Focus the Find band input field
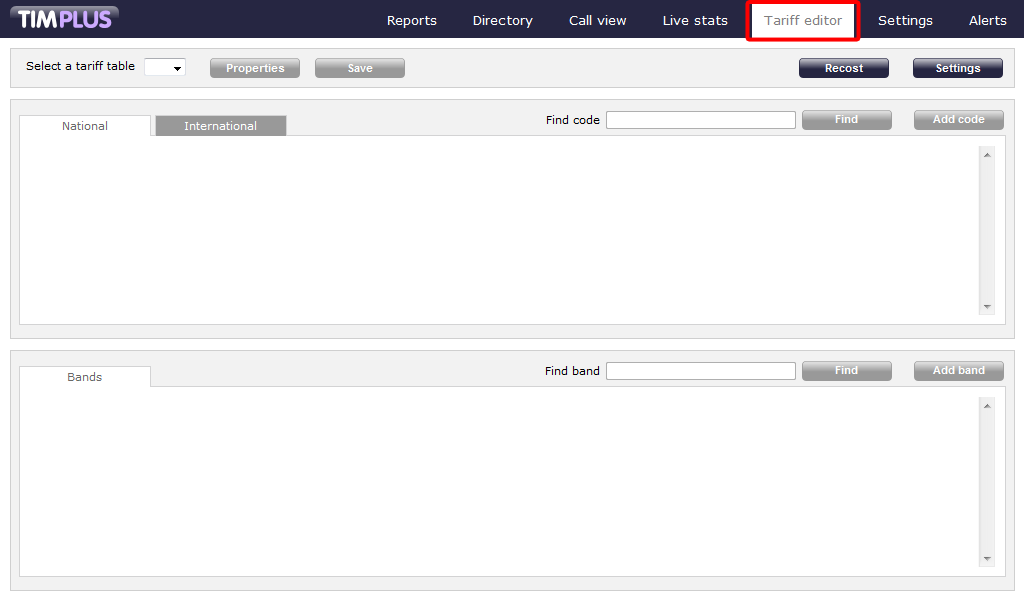This screenshot has height=607, width=1024. click(701, 370)
